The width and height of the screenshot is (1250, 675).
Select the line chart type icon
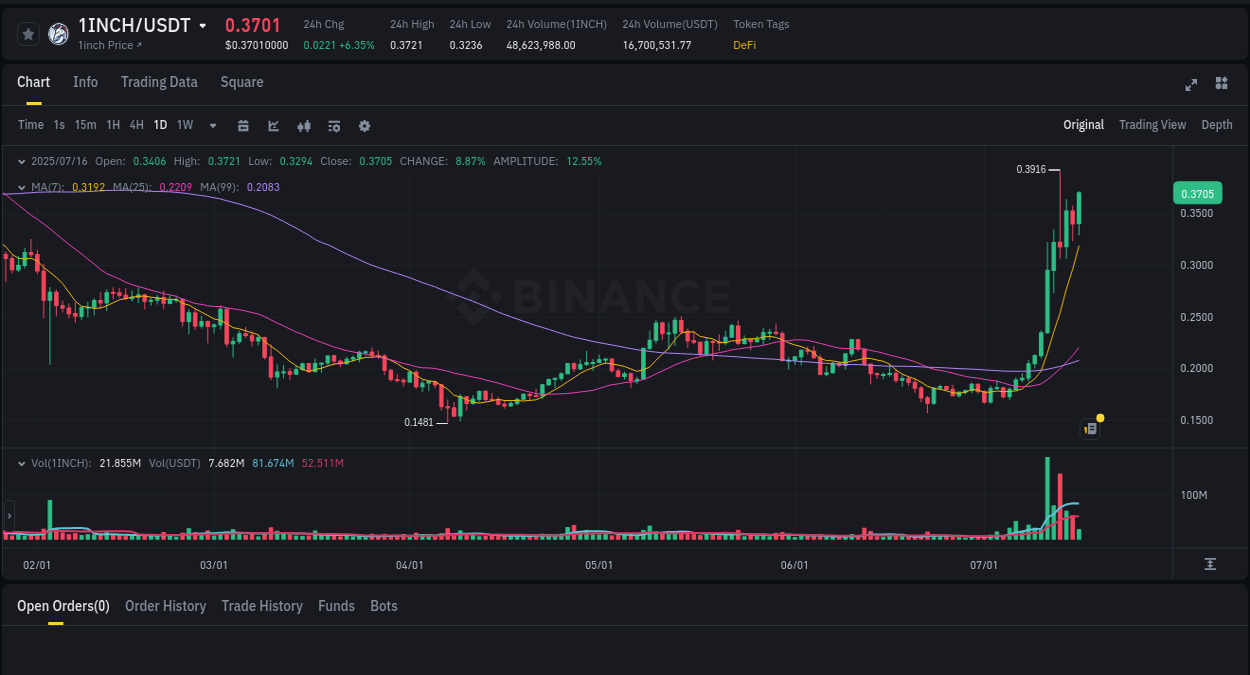[x=273, y=125]
